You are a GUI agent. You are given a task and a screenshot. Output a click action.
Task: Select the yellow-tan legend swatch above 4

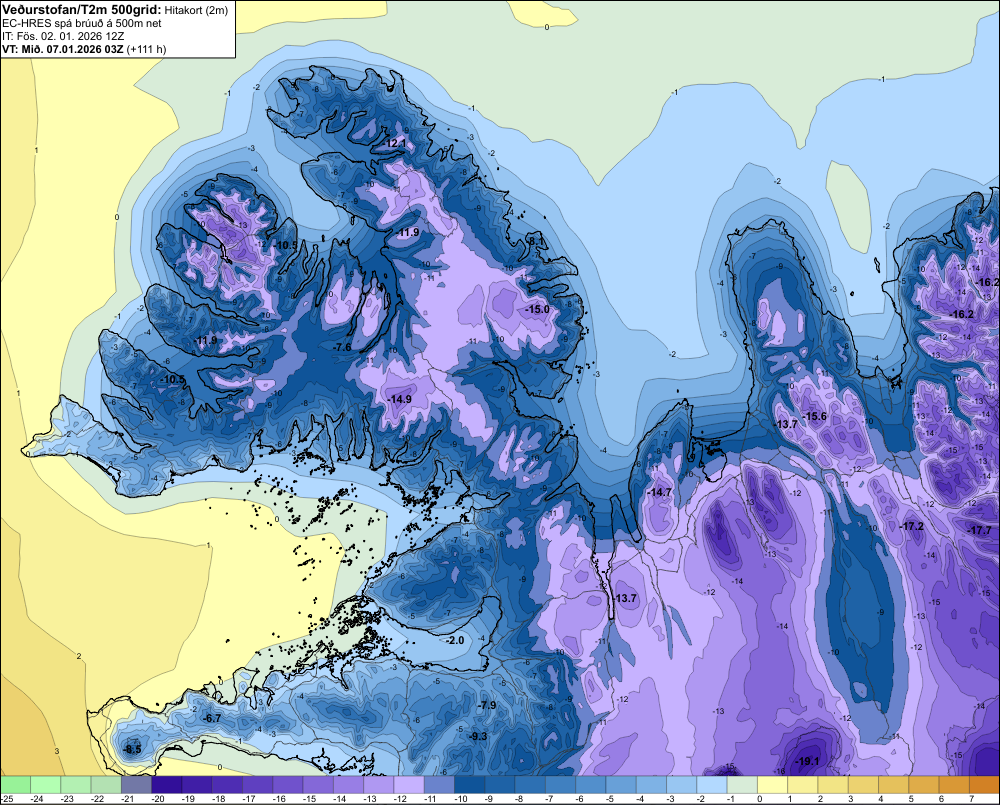[x=893, y=784]
